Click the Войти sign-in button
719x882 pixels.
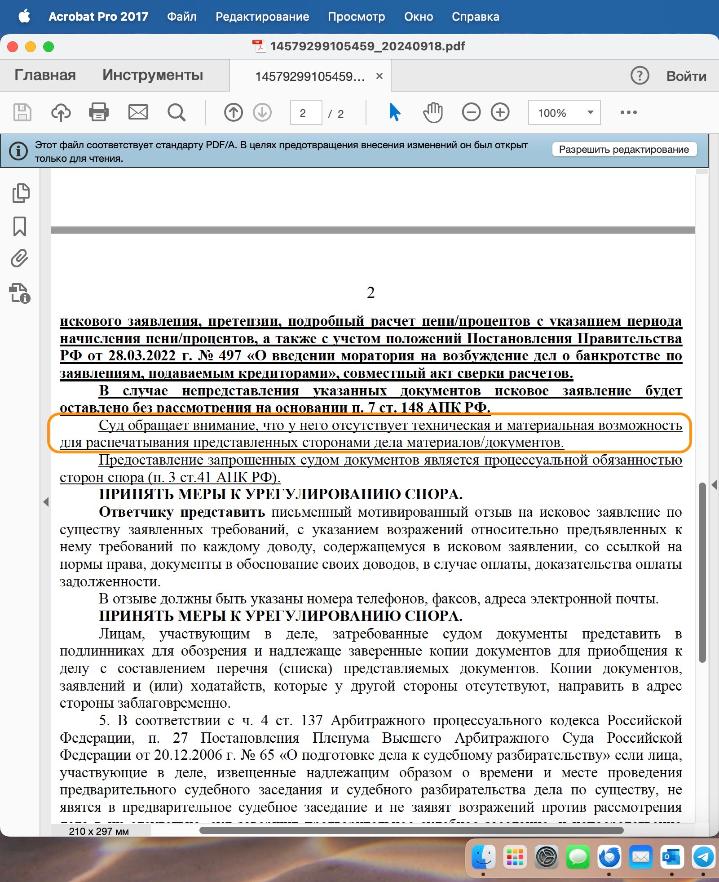[x=686, y=76]
